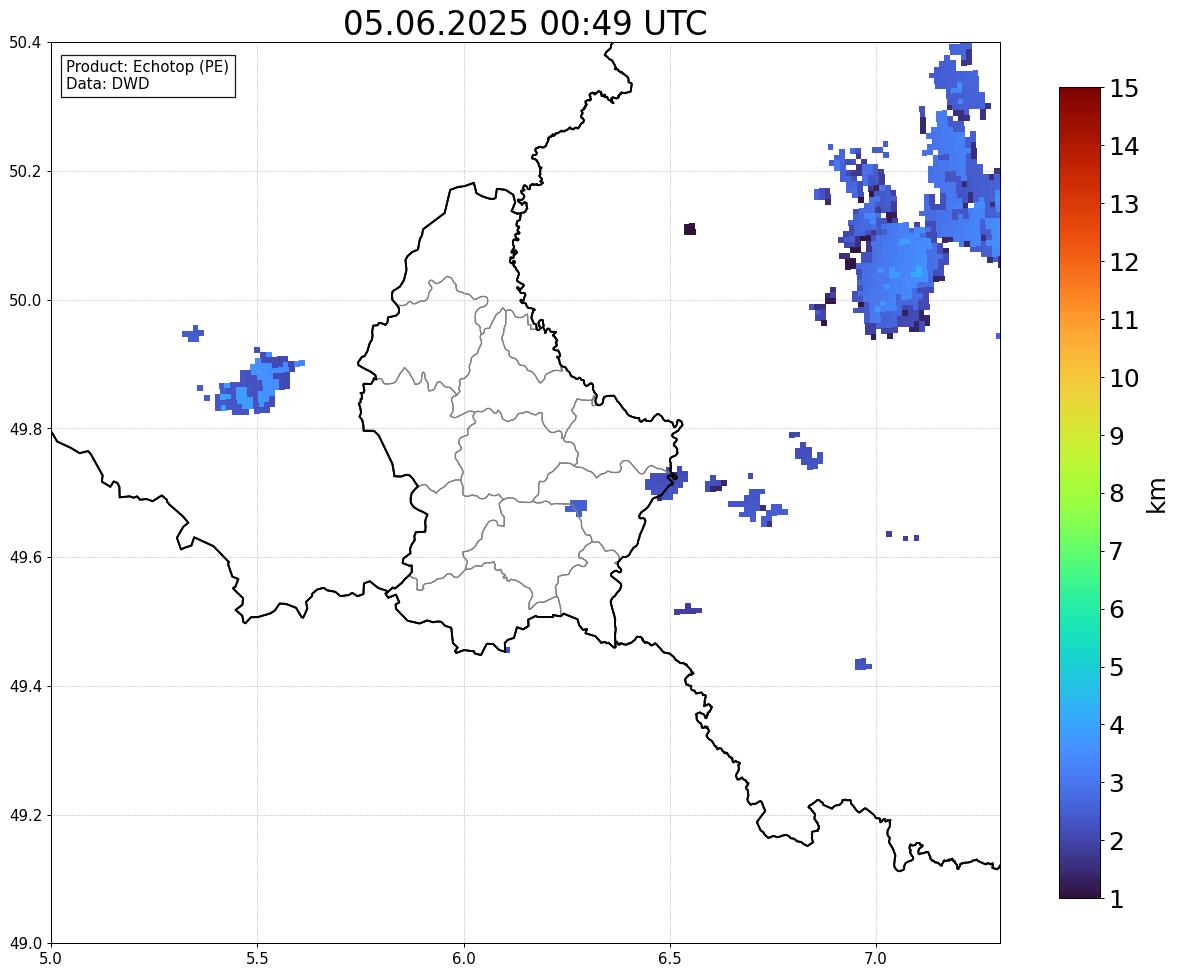Screen dimensions: 1178x976
Task: Click the latitude axis label '50.2'
Action: tap(25, 171)
